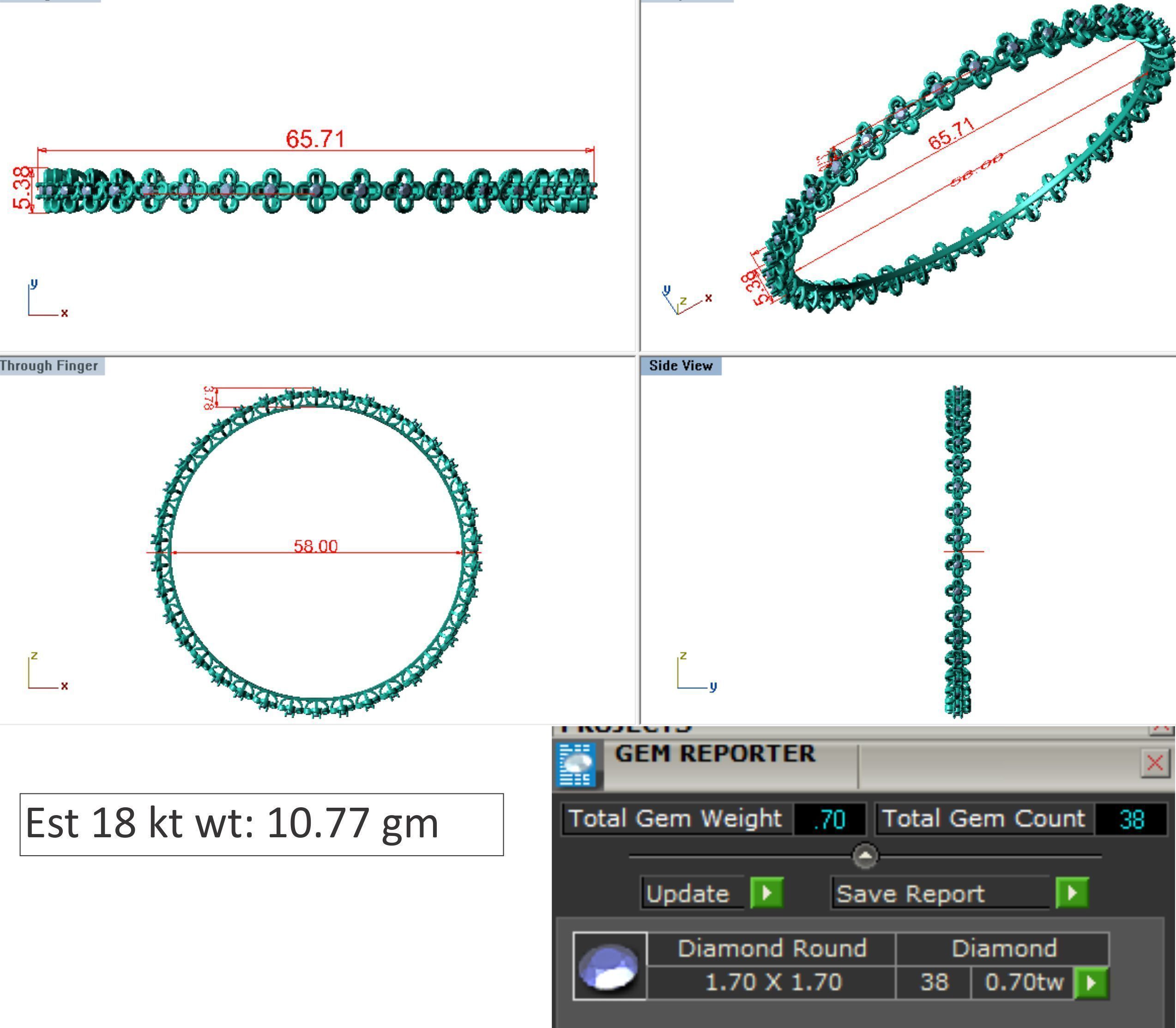1176x1028 pixels.
Task: Click green arrow beside 0.70tw
Action: (1091, 983)
